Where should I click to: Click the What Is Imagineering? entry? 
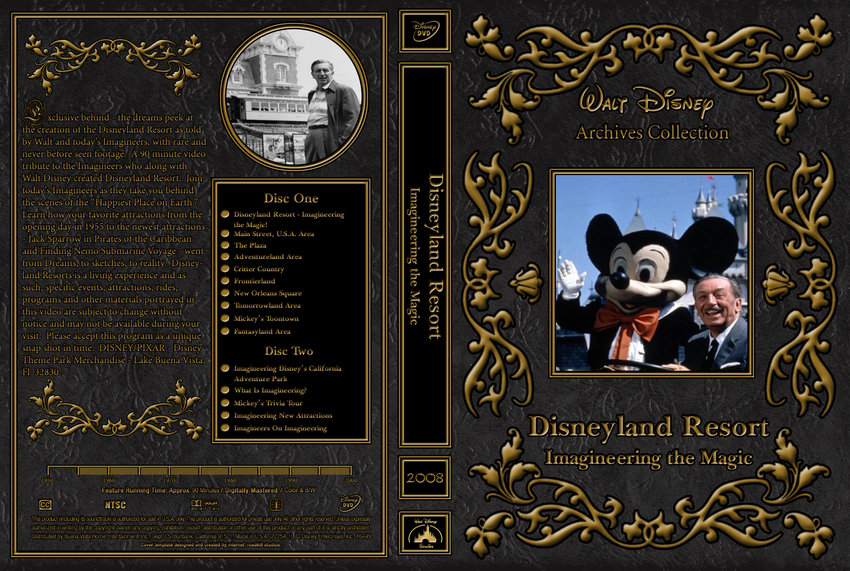click(270, 390)
